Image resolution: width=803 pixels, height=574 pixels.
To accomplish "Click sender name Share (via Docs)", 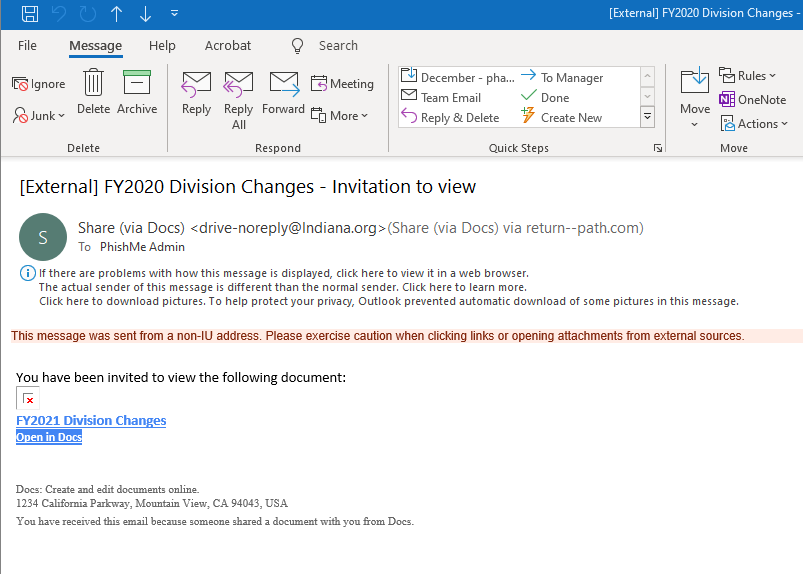I will (x=131, y=227).
